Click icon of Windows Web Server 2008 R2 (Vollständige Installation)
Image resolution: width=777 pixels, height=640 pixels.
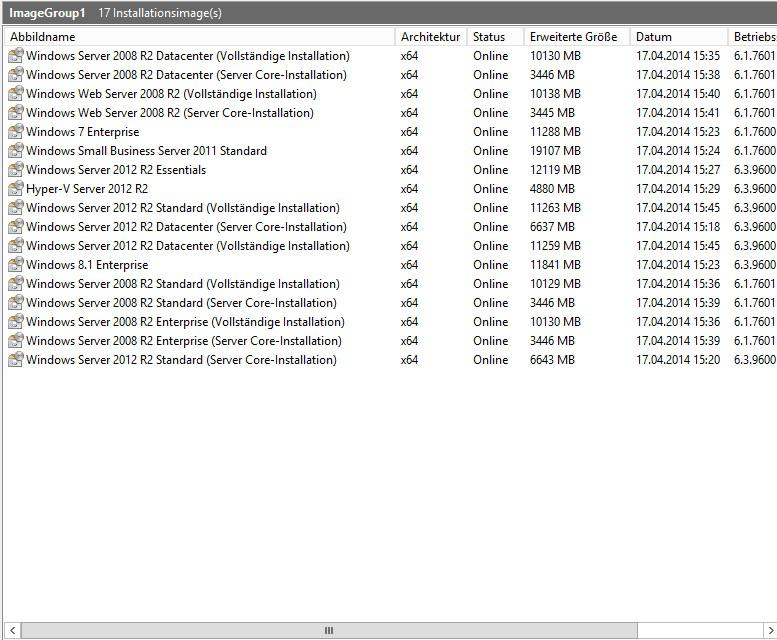(16, 93)
